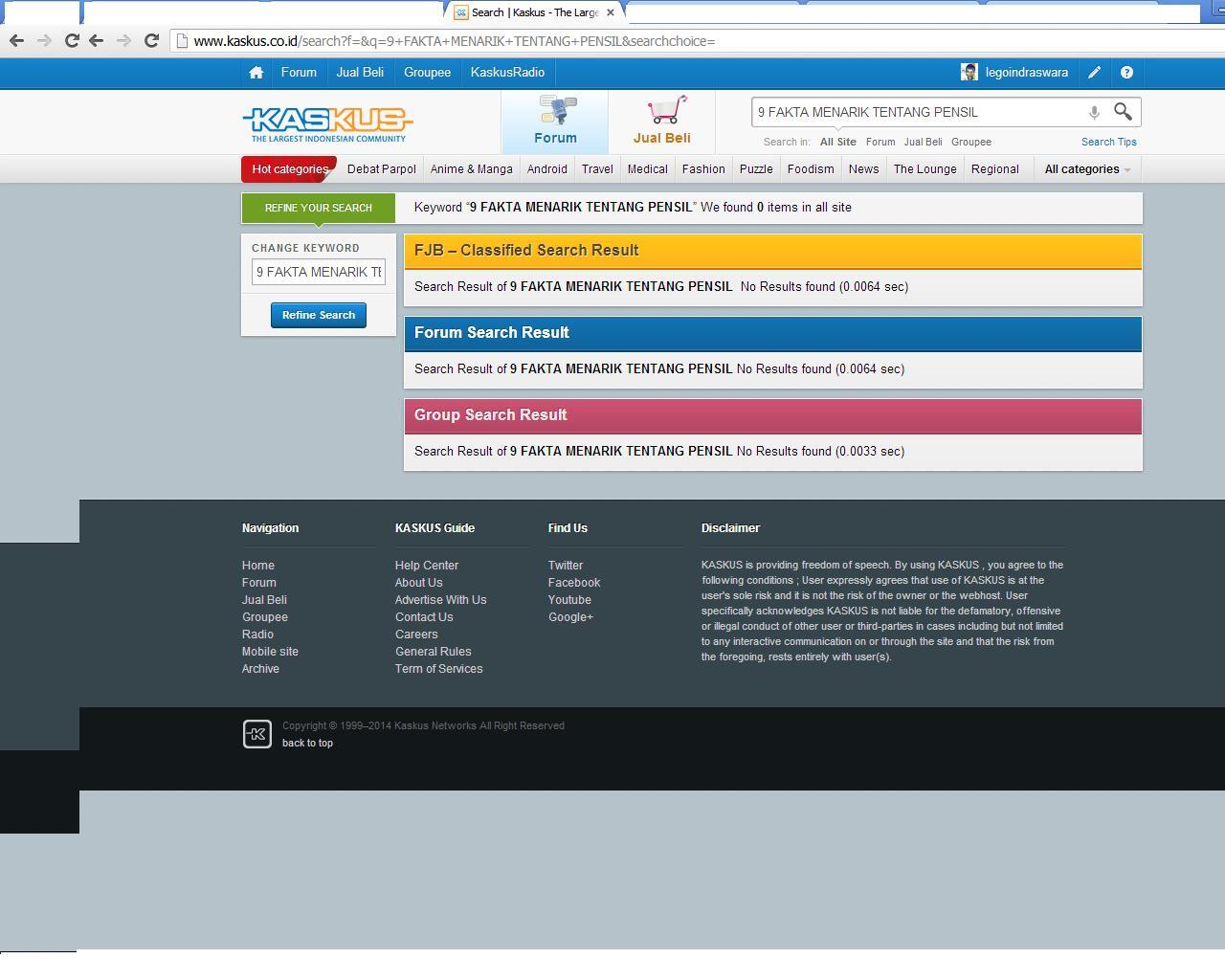Expand the All categories dropdown
1225x980 pixels.
tap(1087, 169)
